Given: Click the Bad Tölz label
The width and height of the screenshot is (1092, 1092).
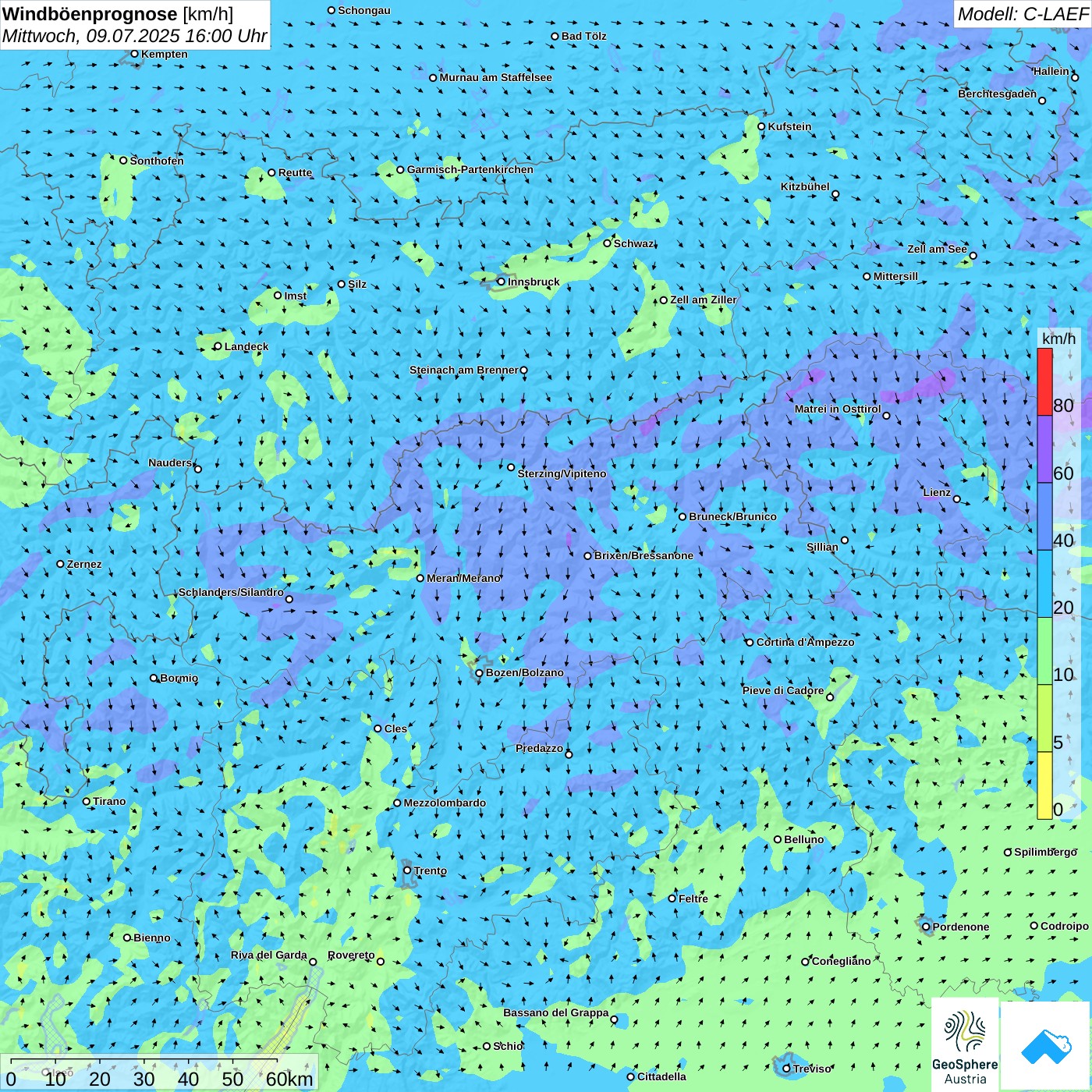Looking at the screenshot, I should [x=583, y=36].
